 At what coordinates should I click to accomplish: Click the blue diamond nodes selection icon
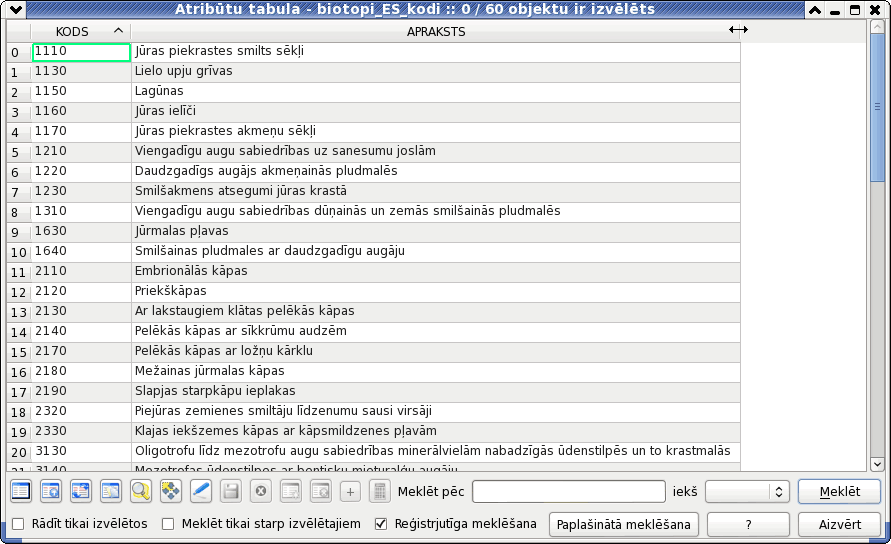[170, 491]
